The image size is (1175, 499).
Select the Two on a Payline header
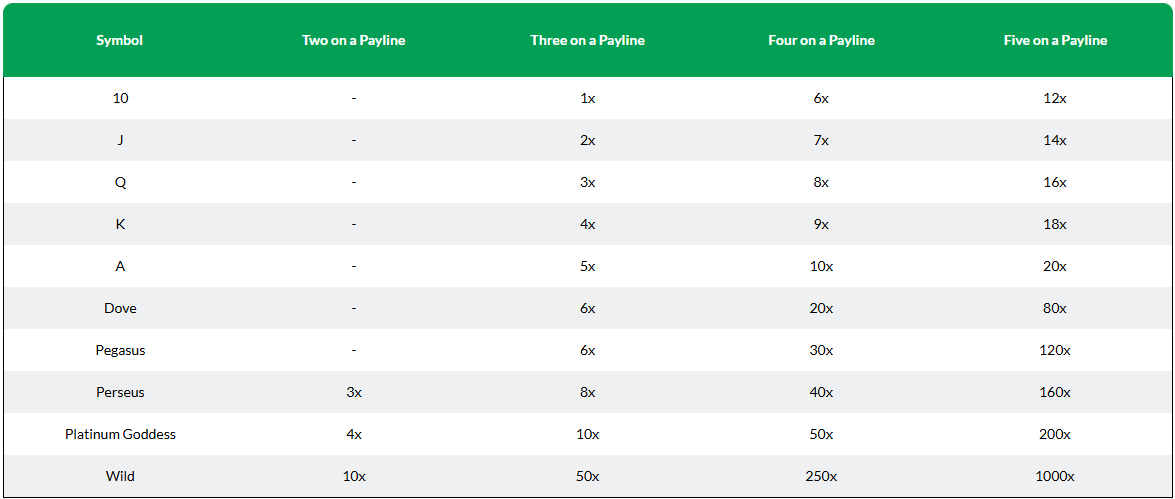click(x=354, y=40)
